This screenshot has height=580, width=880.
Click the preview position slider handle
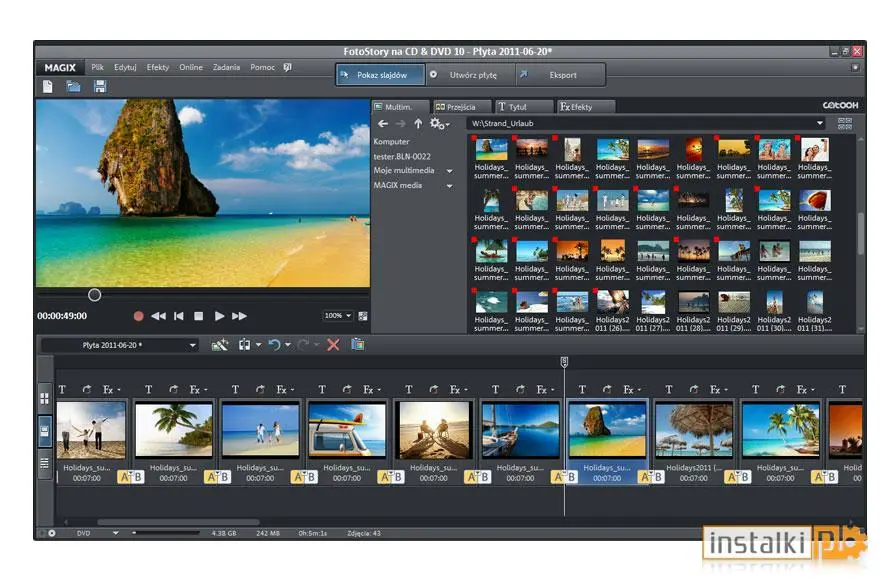click(x=94, y=295)
